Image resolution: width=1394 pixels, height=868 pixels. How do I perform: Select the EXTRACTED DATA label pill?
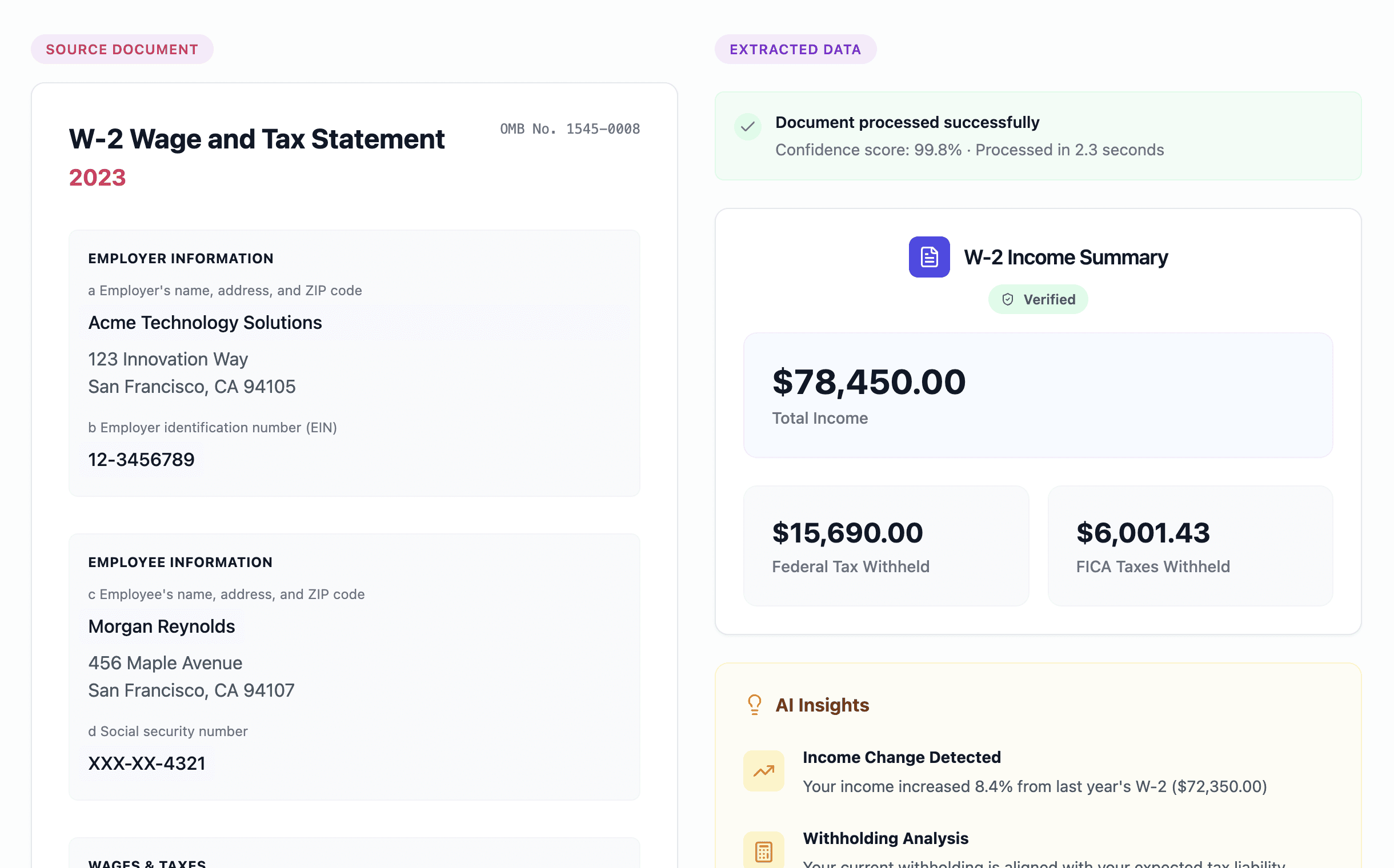[795, 49]
